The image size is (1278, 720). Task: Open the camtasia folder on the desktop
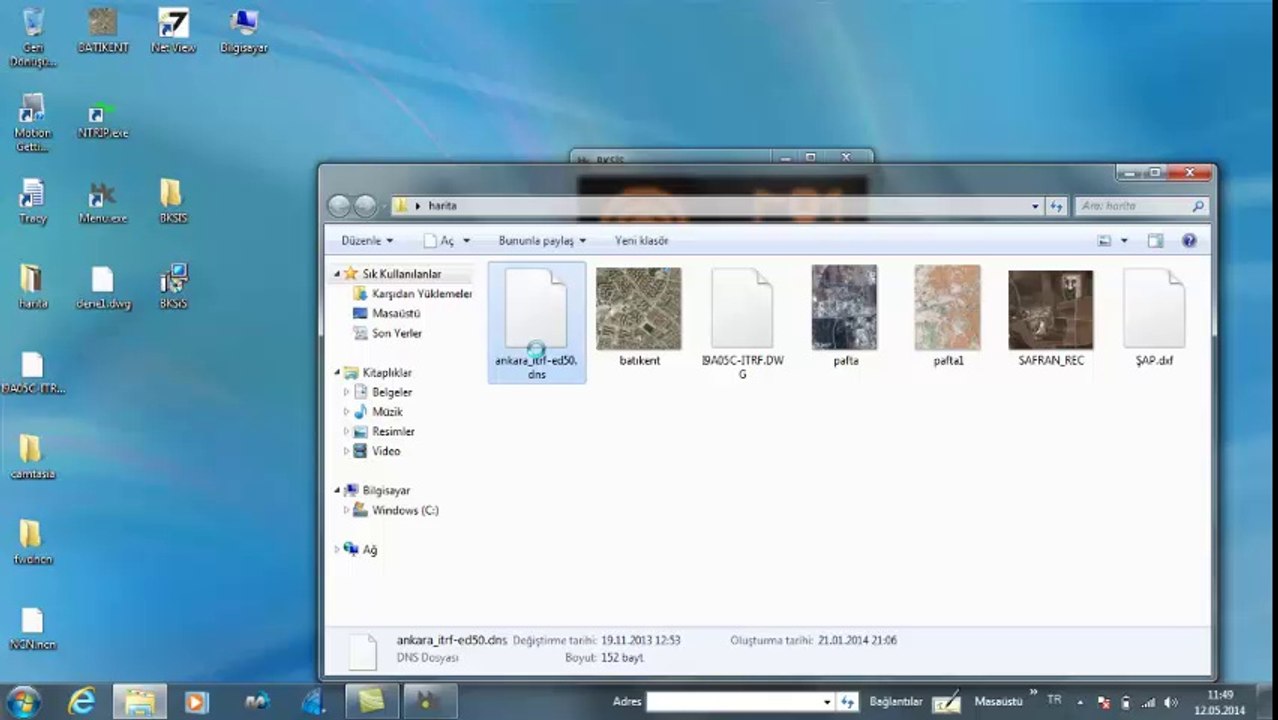(33, 457)
